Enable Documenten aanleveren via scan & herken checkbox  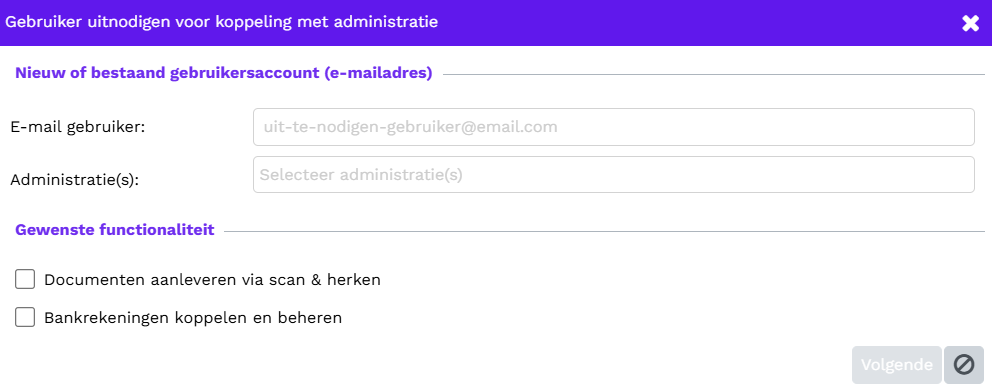coord(25,279)
